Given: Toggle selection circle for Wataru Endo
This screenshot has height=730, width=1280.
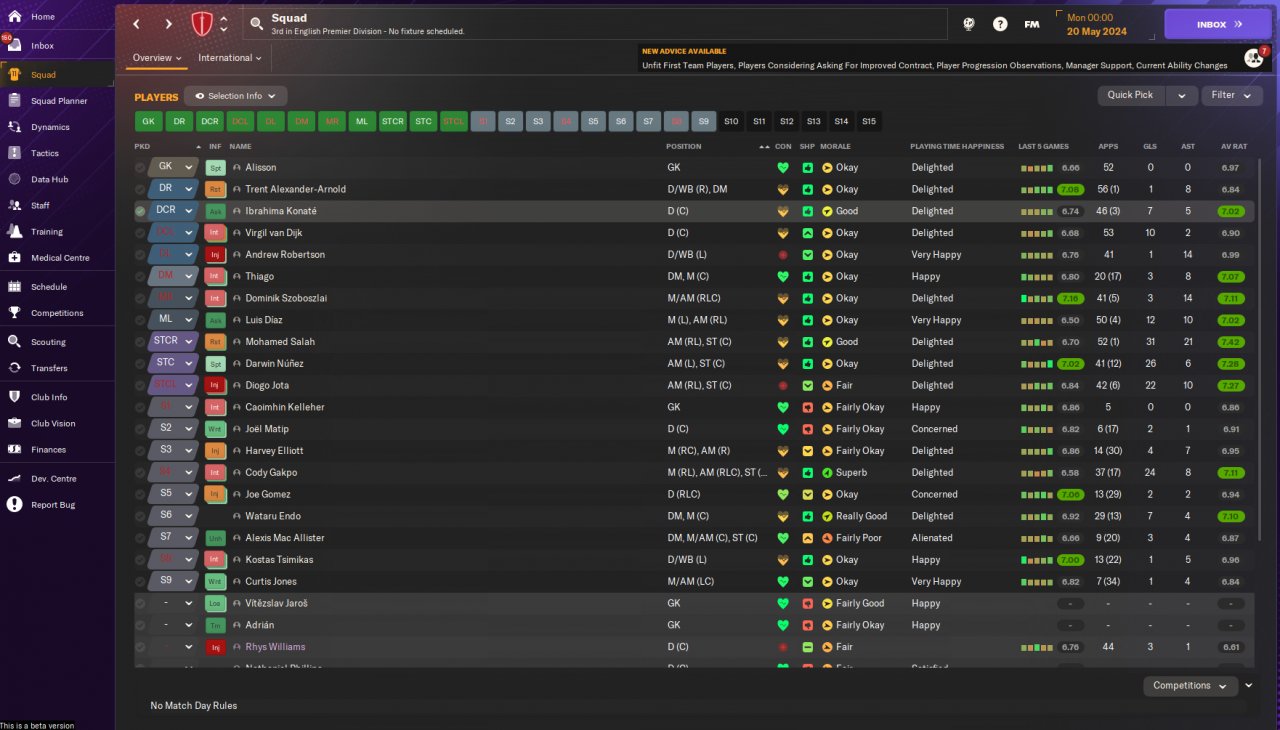Looking at the screenshot, I should 140,516.
